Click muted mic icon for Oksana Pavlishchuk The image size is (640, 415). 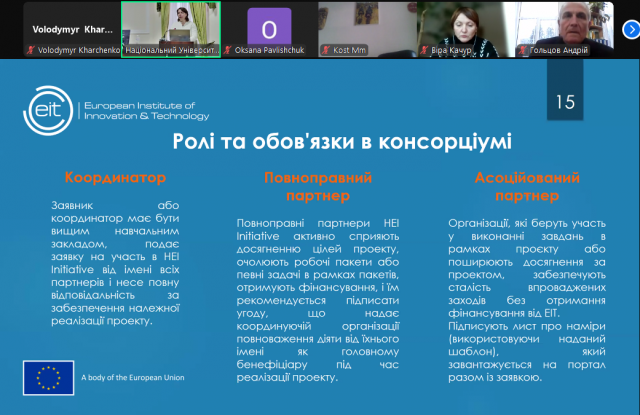[x=228, y=50]
